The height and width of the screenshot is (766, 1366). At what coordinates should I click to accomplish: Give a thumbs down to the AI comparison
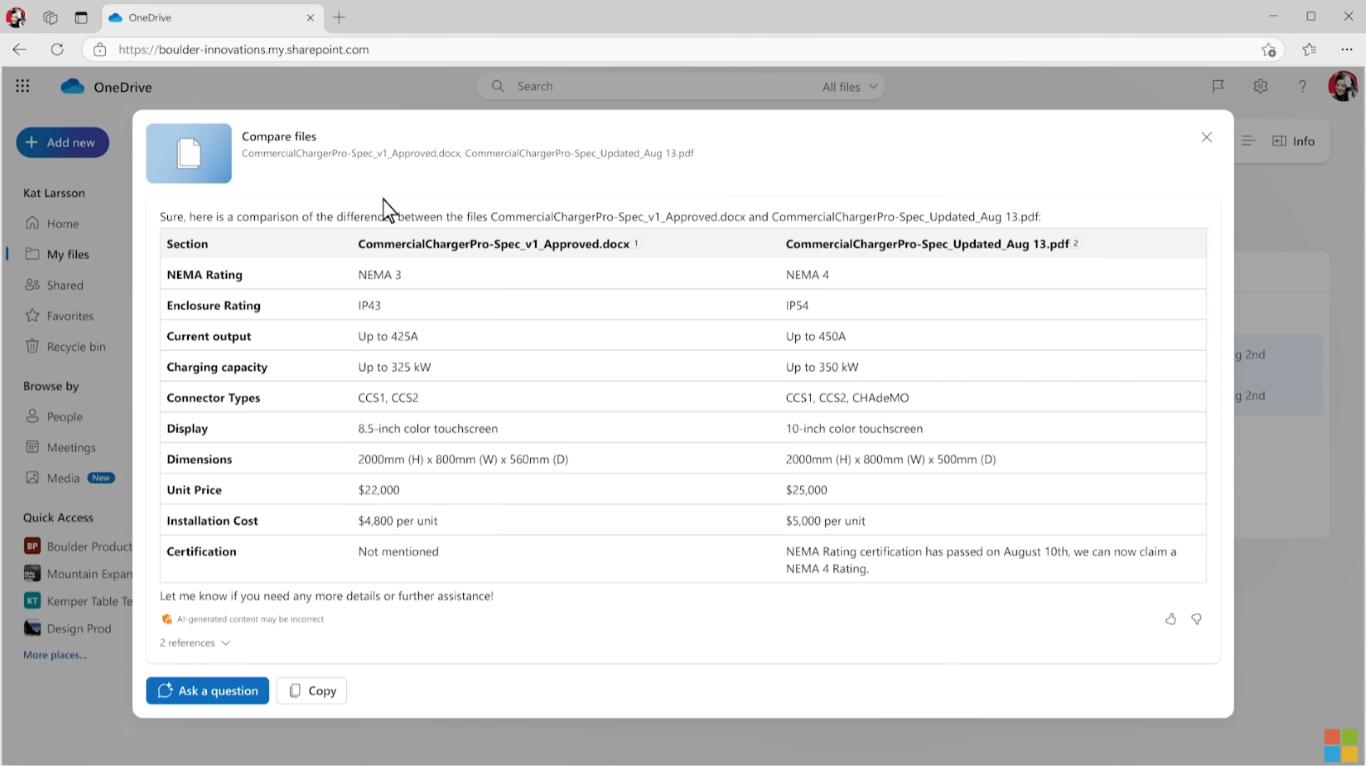pyautogui.click(x=1196, y=619)
